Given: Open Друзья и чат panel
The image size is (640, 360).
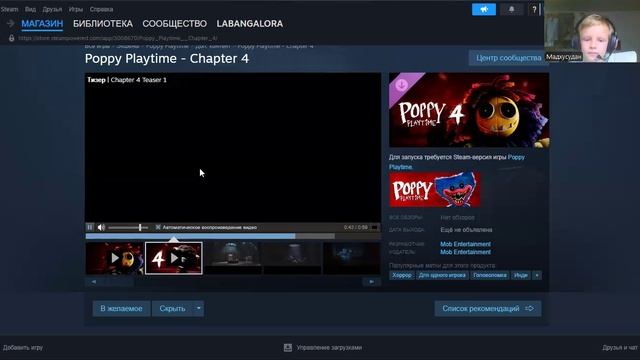Looking at the screenshot, I should coord(620,348).
